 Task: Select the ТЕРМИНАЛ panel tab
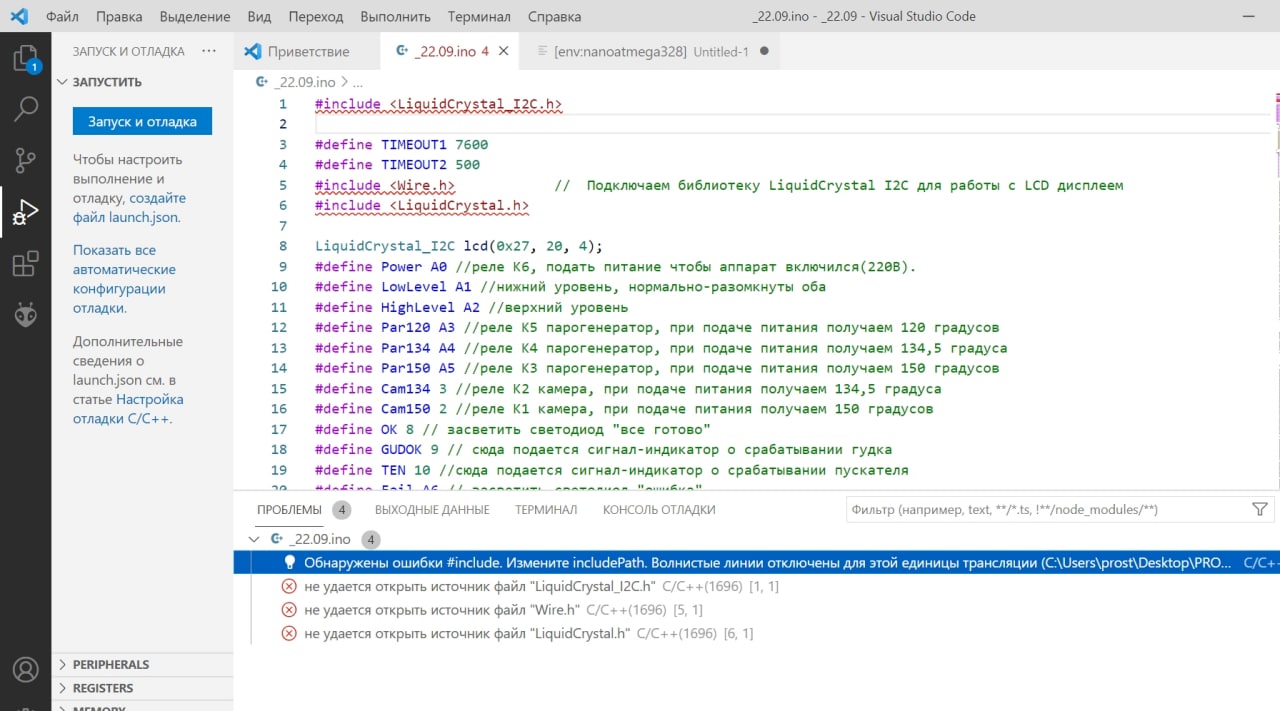point(546,510)
